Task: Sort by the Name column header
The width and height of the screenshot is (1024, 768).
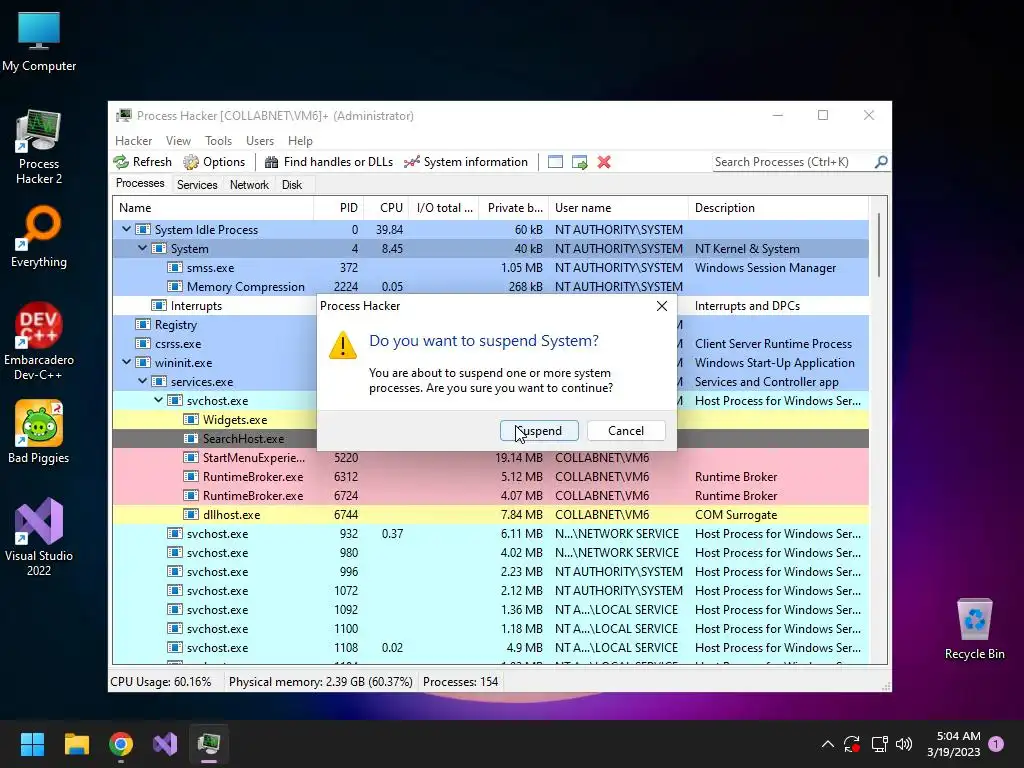Action: point(213,208)
